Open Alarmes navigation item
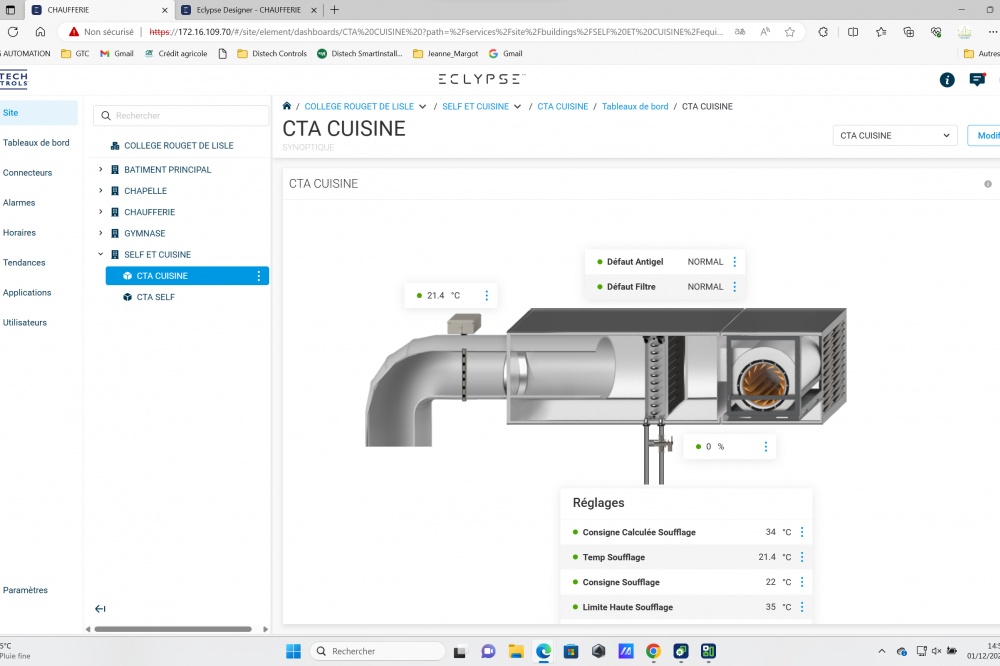This screenshot has width=1000, height=666. pos(19,202)
